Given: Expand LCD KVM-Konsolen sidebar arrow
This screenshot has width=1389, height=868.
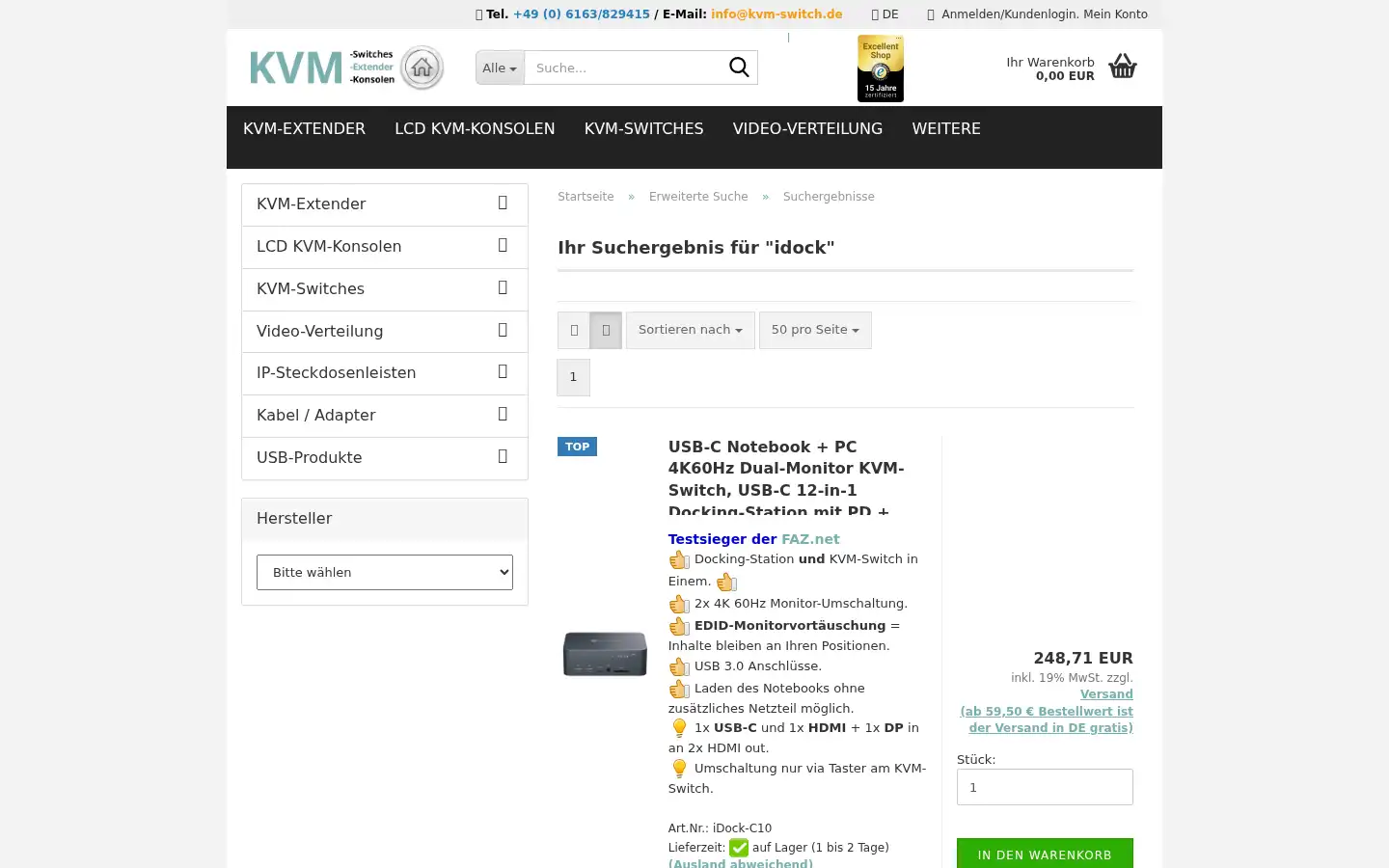Looking at the screenshot, I should [x=503, y=246].
